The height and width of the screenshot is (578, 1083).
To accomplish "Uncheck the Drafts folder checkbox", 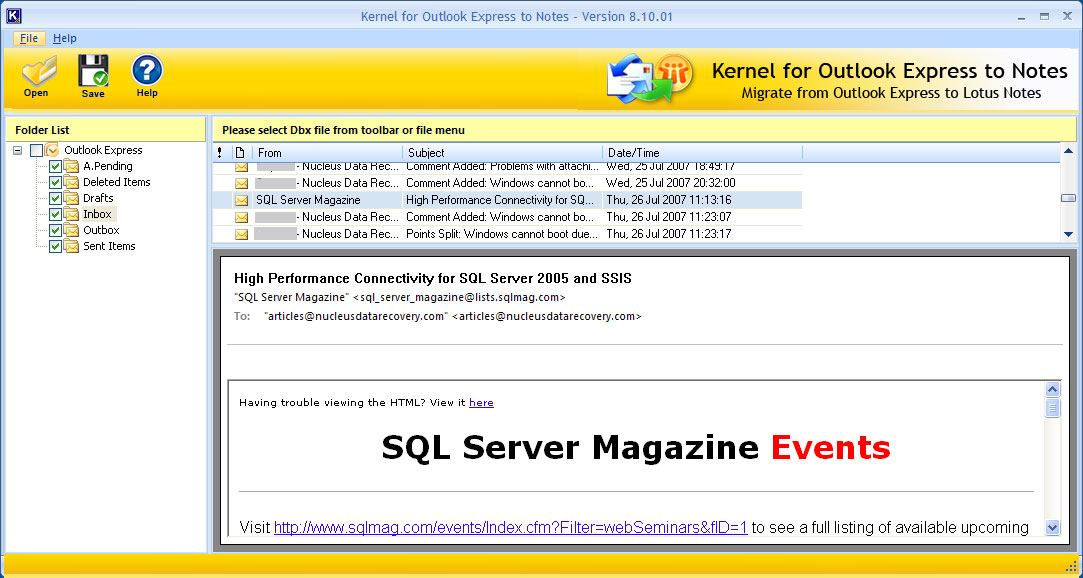I will click(55, 198).
